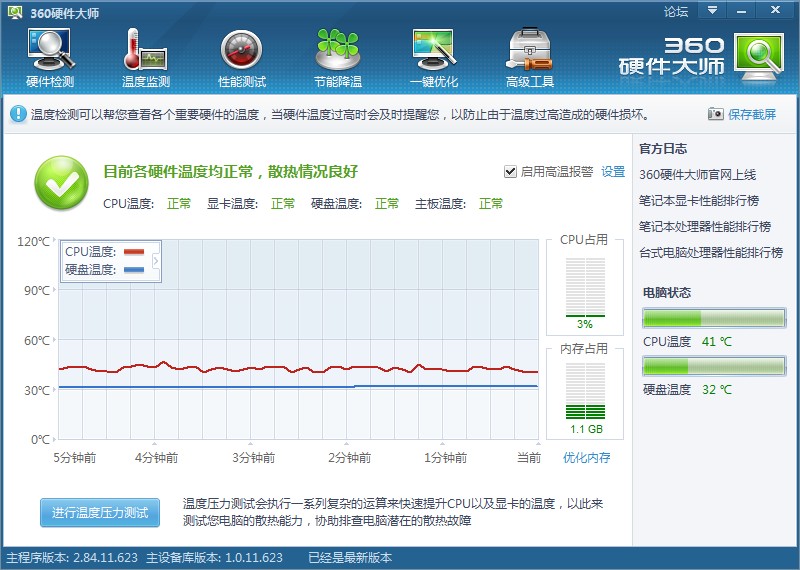Image resolution: width=800 pixels, height=570 pixels.
Task: Open 笔记本显卡性能排行榜 link
Action: pos(699,201)
